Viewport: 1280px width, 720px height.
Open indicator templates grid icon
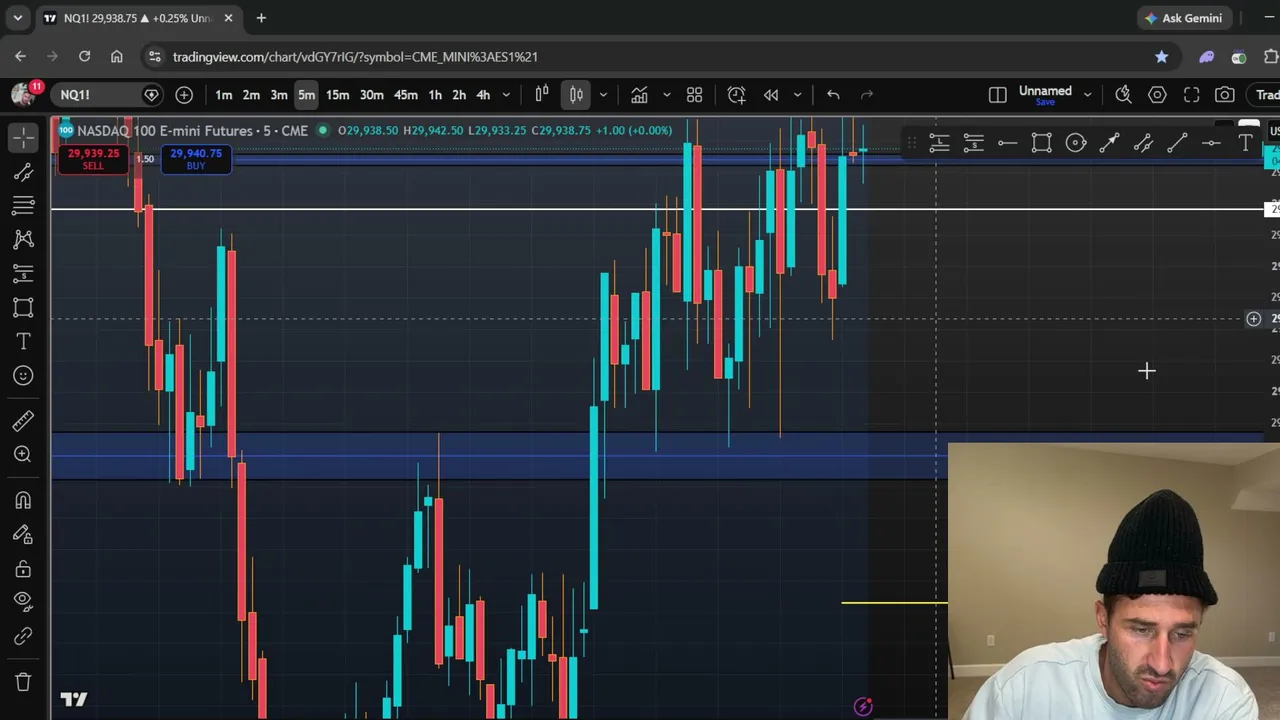pyautogui.click(x=695, y=95)
